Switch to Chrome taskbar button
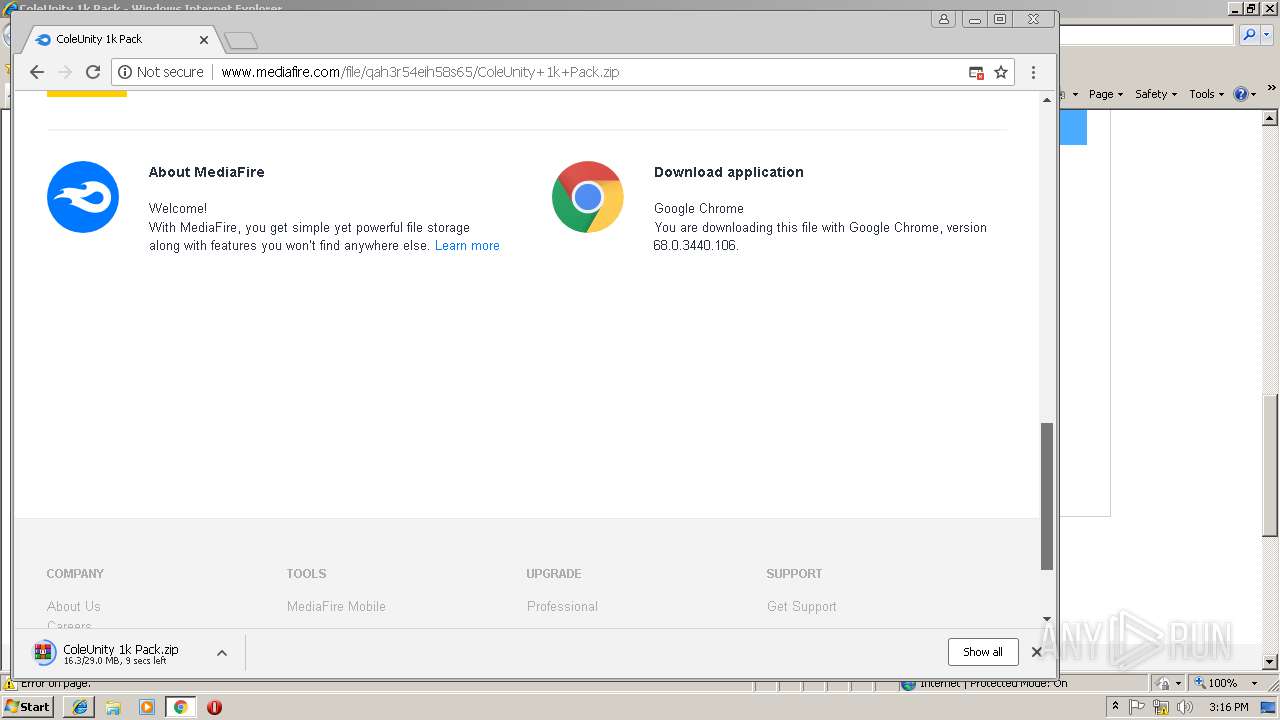The image size is (1280, 720). pyautogui.click(x=181, y=707)
